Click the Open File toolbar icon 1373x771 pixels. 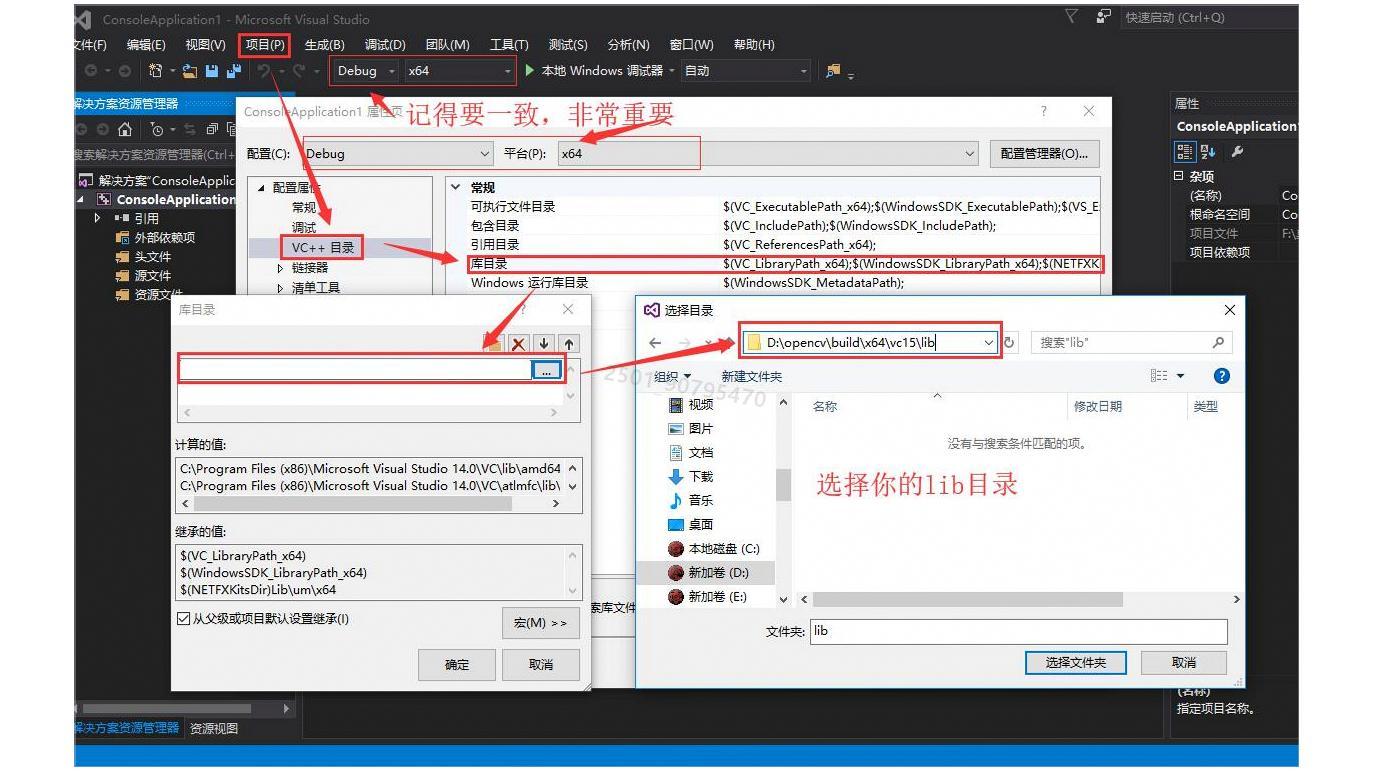click(x=189, y=71)
